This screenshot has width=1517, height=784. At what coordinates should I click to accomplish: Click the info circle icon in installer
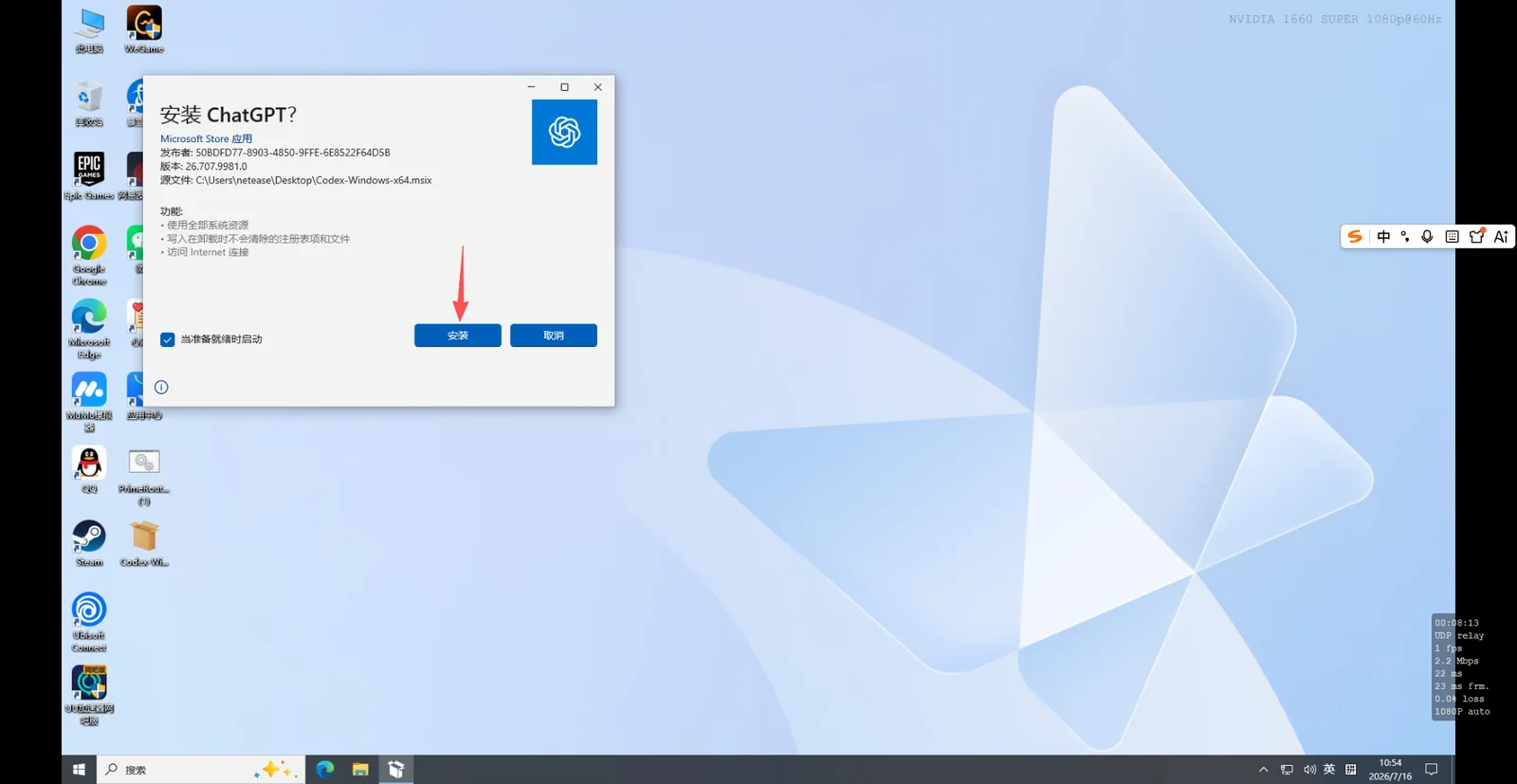[161, 387]
